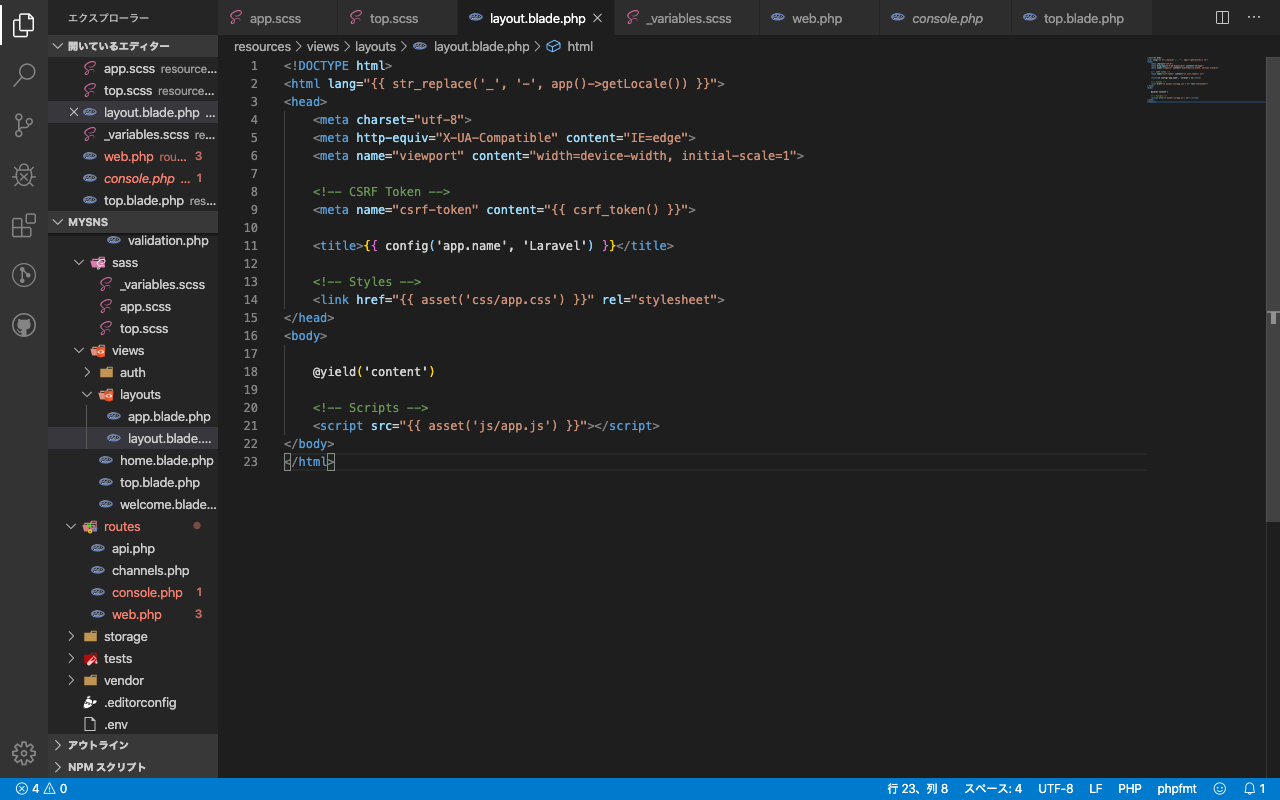1280x800 pixels.
Task: Place cursor on the @yield('content') line
Action: click(x=373, y=372)
